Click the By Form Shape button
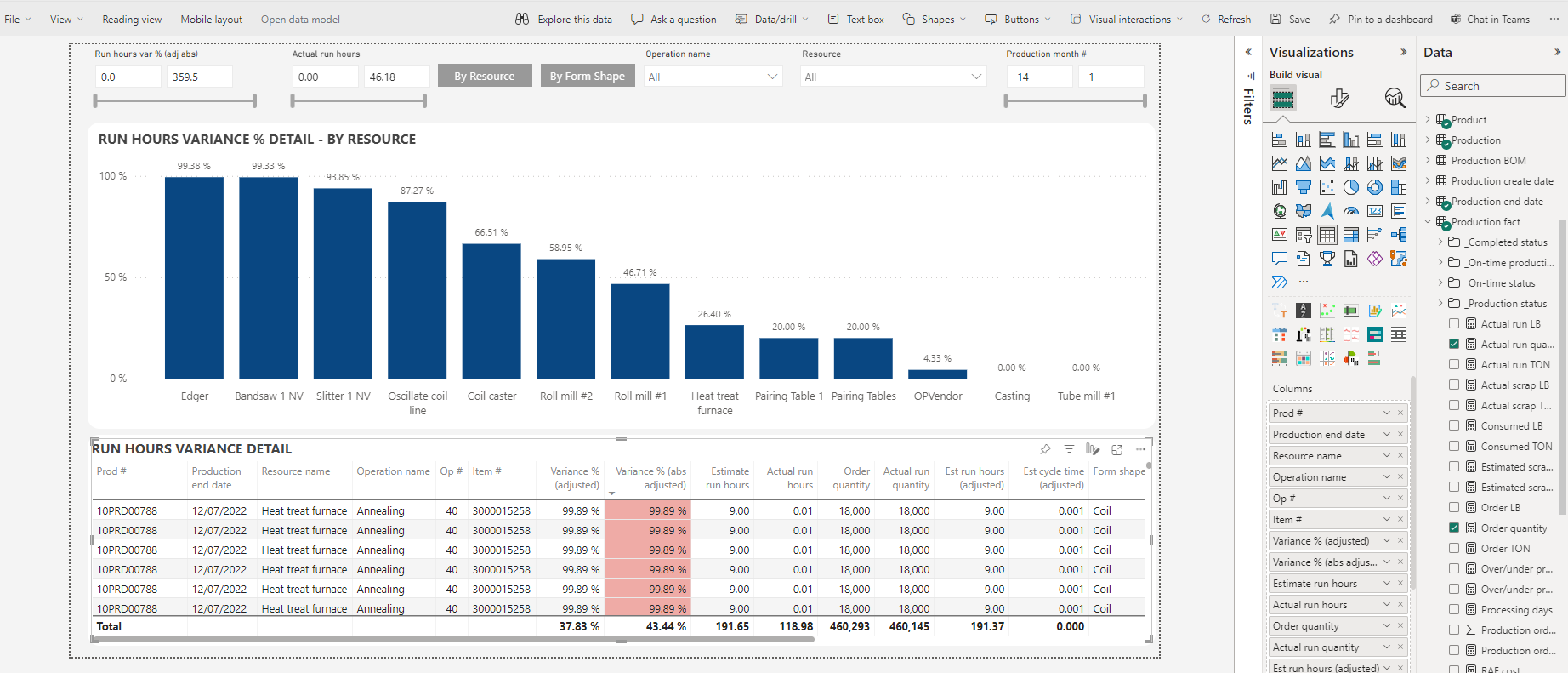 (587, 76)
